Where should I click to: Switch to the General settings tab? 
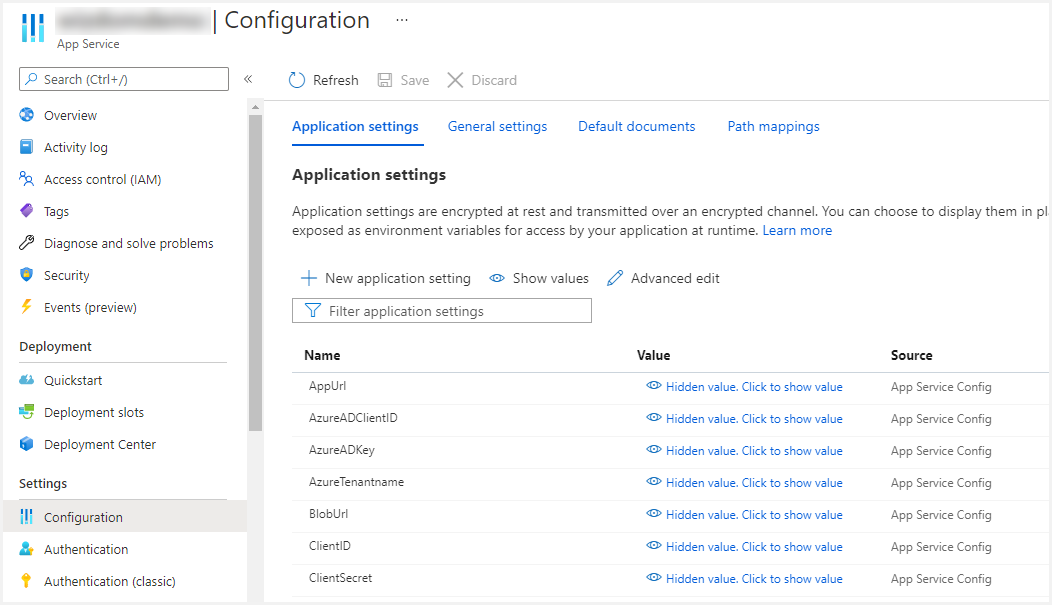pos(497,127)
